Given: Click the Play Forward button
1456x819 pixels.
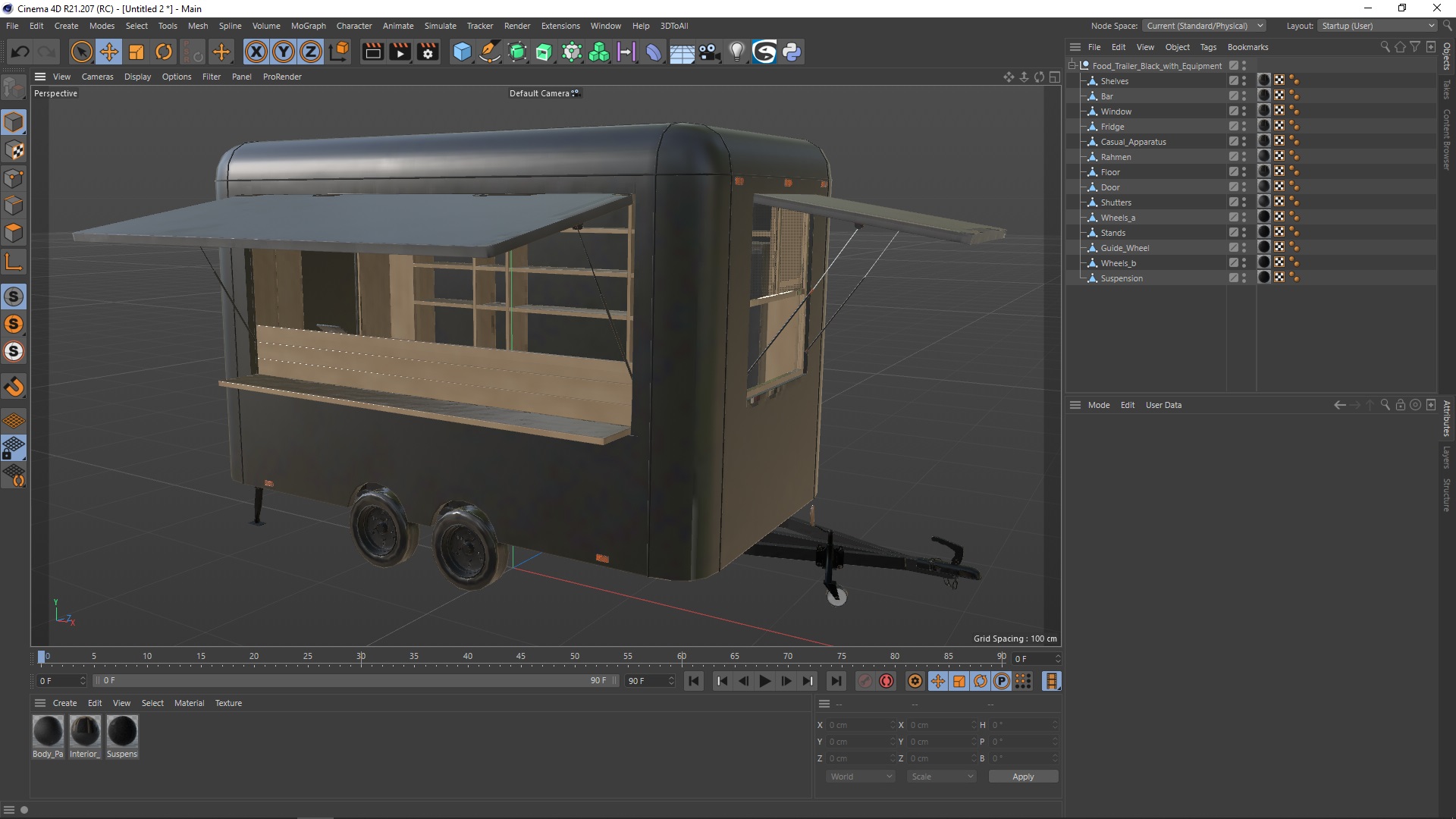Looking at the screenshot, I should click(764, 681).
